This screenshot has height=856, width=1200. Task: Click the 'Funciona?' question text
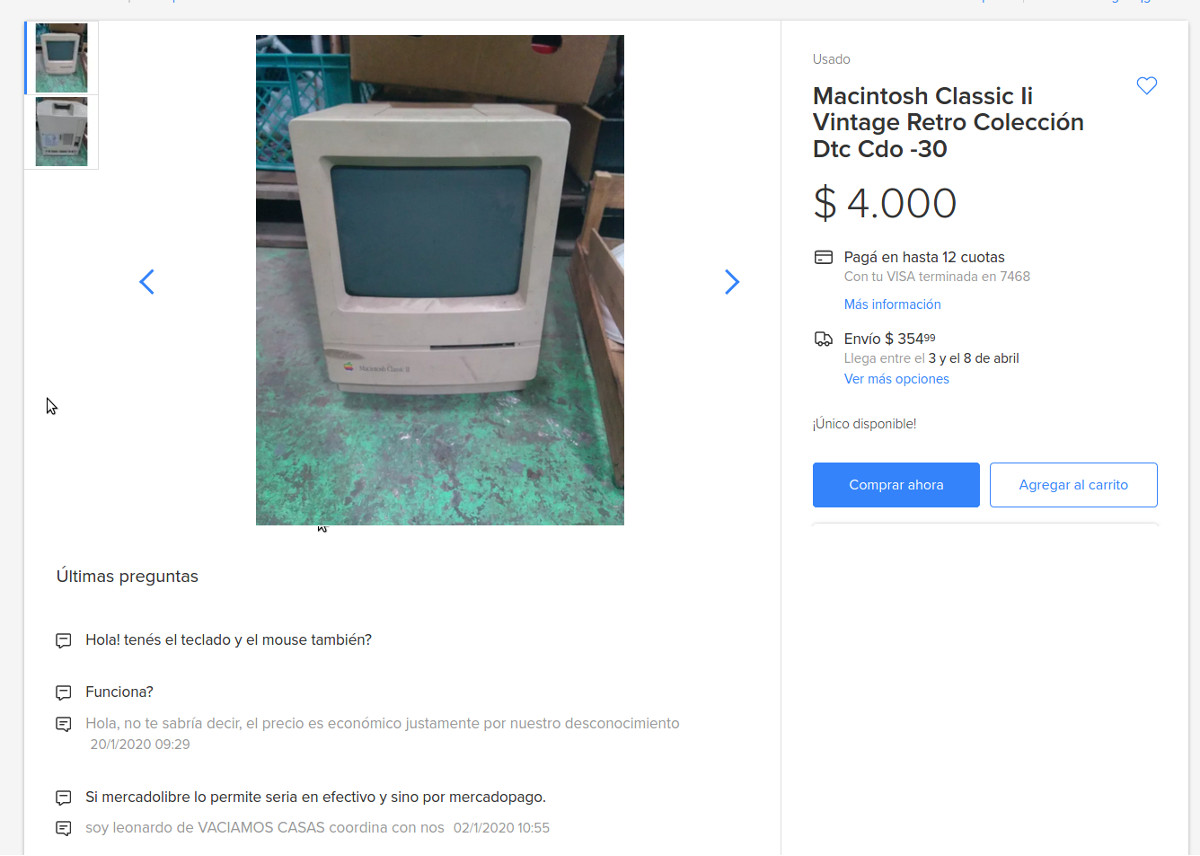119,692
